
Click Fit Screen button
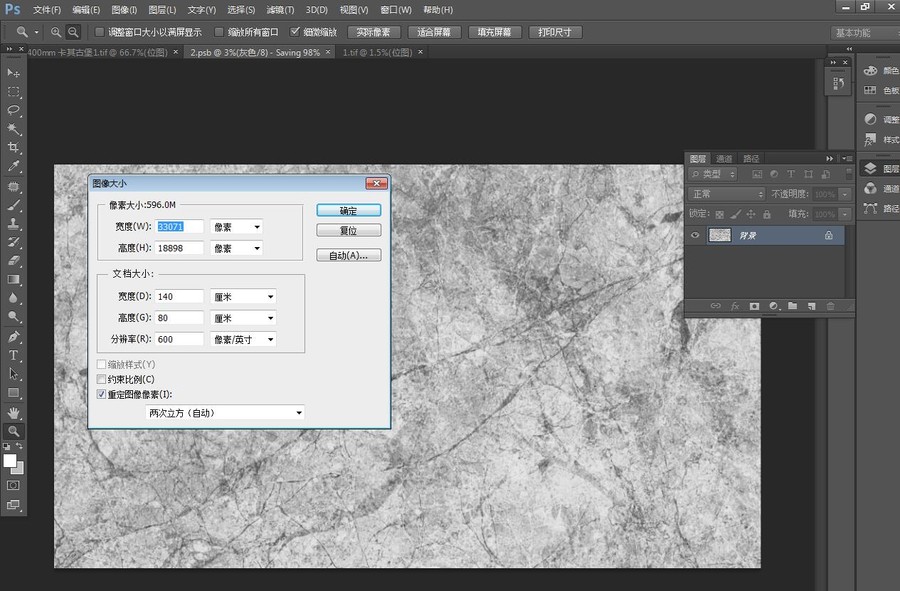coord(434,32)
